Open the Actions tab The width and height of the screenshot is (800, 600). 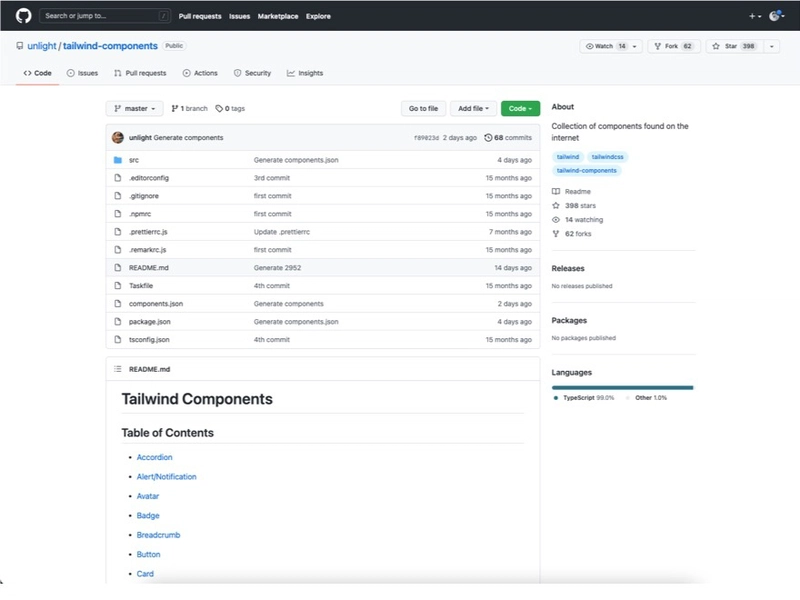[200, 73]
